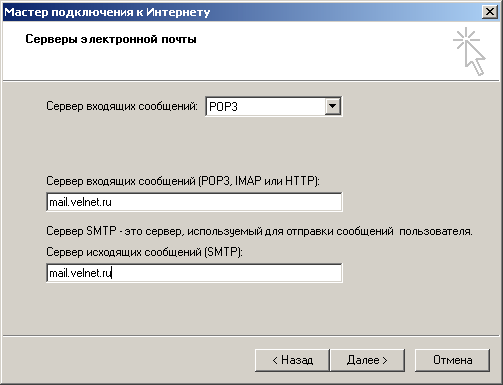Close the Internet connection wizard window
The width and height of the screenshot is (503, 385).
[490, 12]
